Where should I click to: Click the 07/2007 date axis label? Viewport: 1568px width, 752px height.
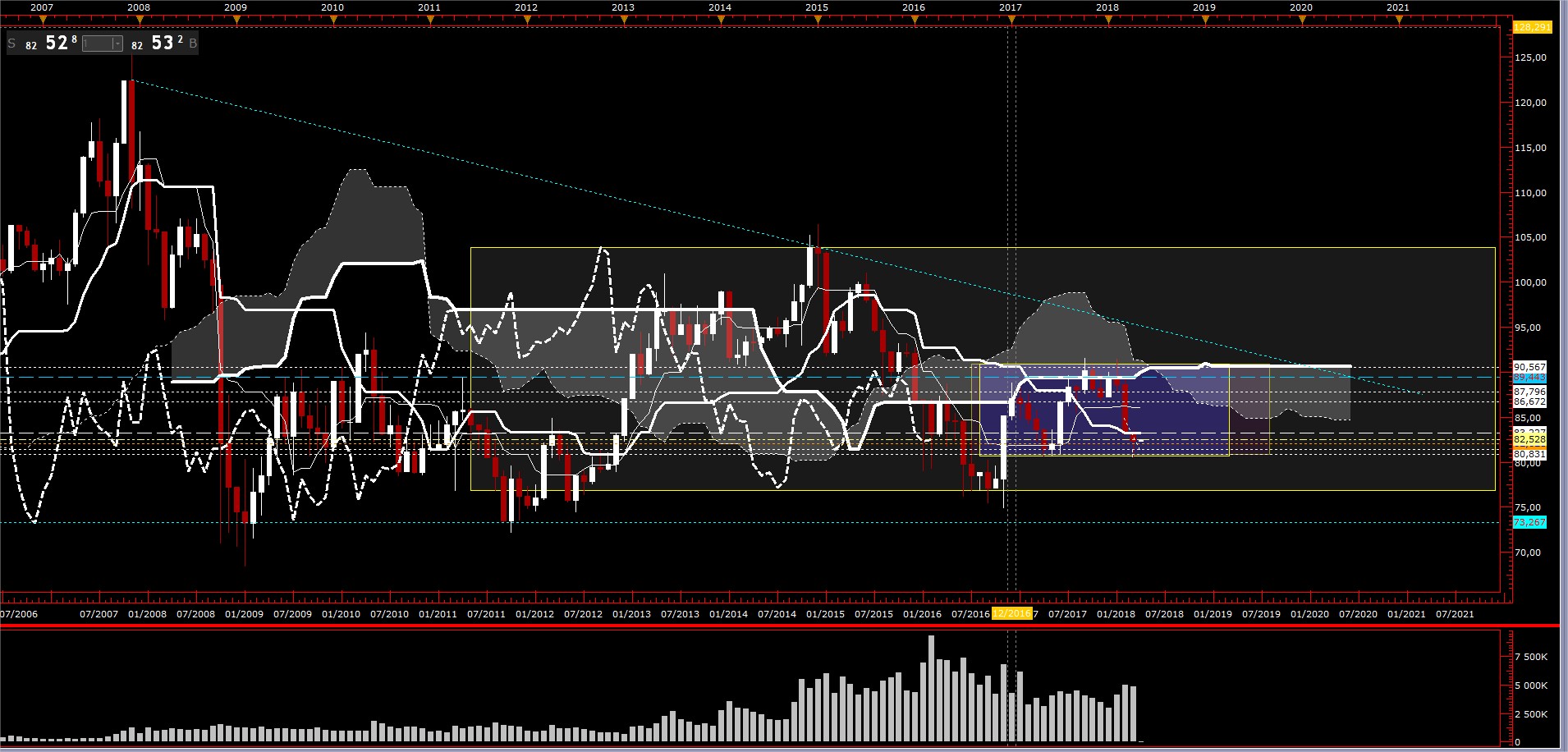[99, 614]
